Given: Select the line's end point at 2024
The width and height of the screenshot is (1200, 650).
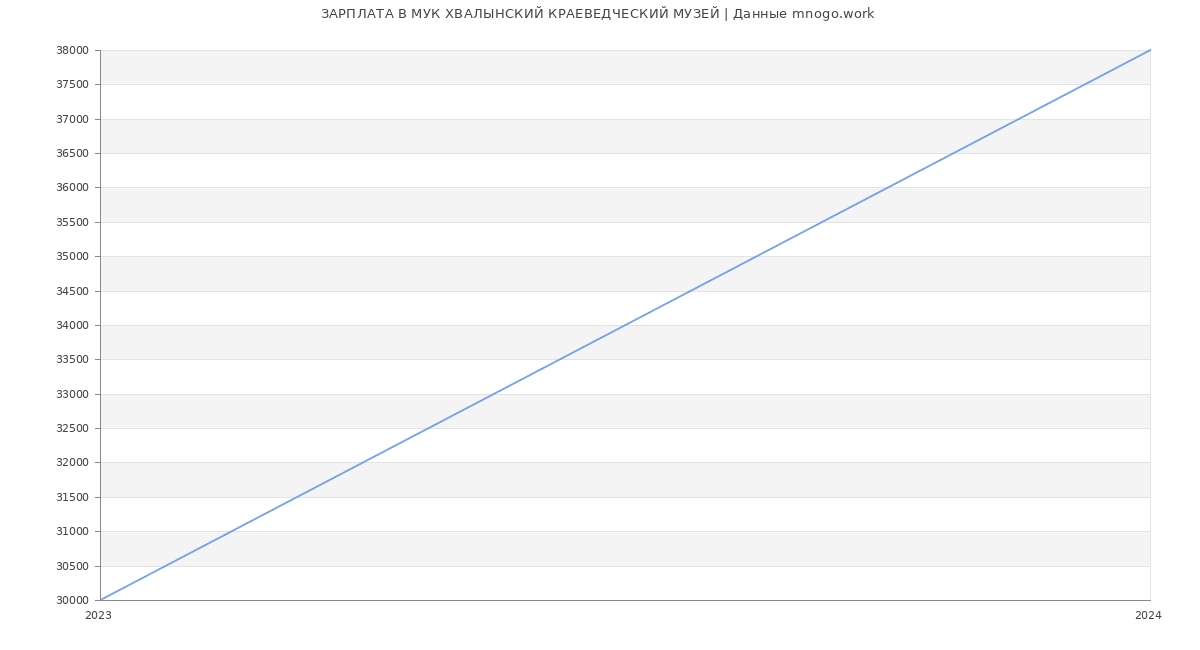Looking at the screenshot, I should (x=1150, y=50).
